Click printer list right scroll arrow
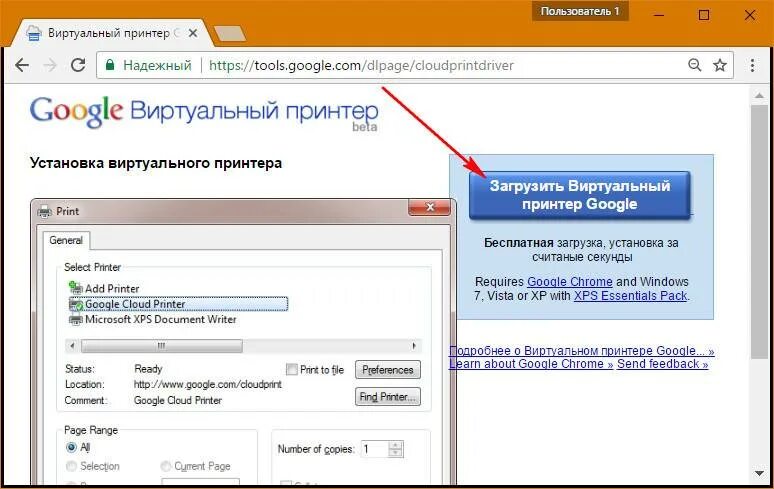Screen dimensions: 774x489 [x=414, y=345]
